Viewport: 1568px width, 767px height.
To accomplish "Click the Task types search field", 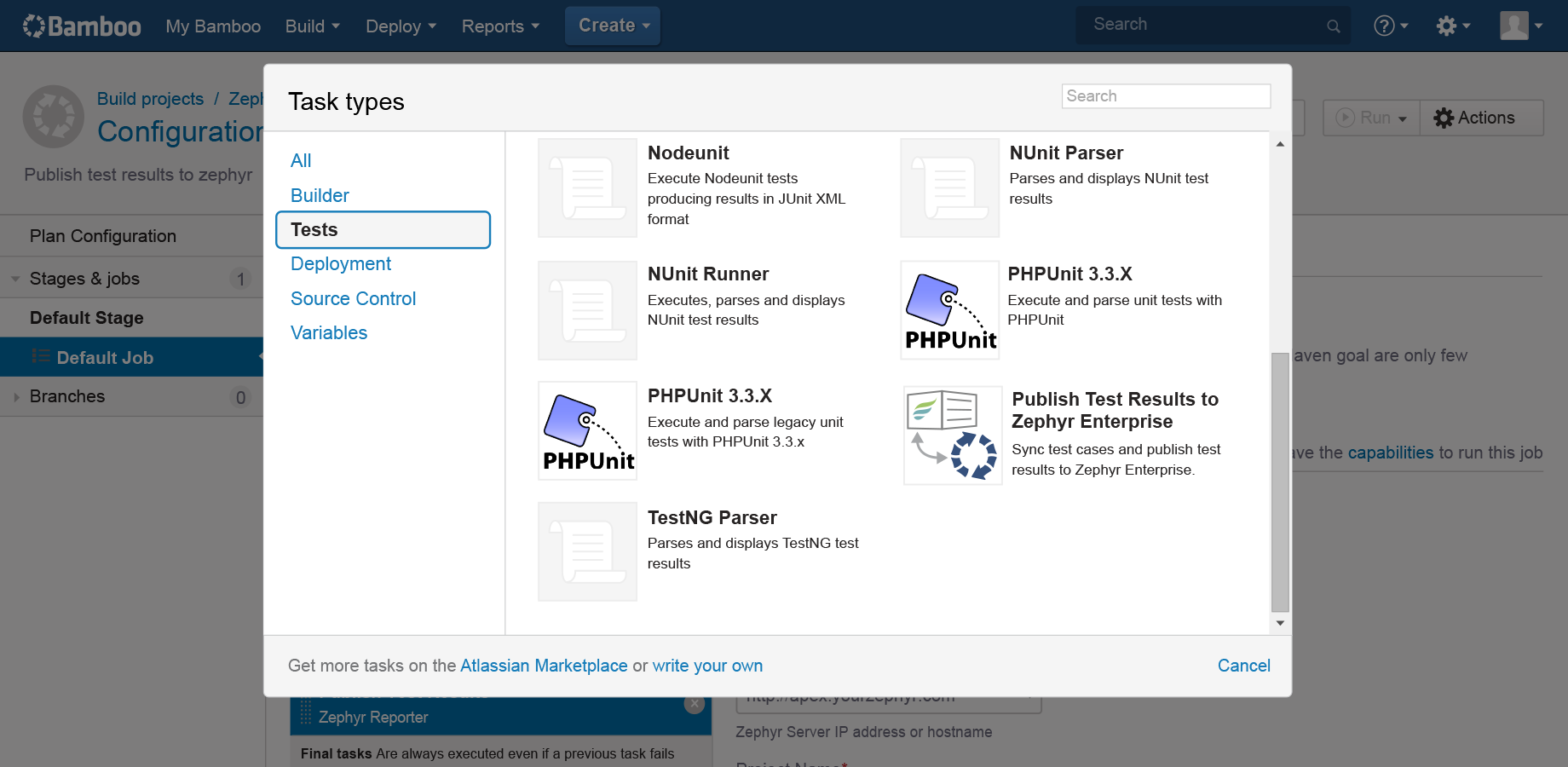I will pos(1166,96).
